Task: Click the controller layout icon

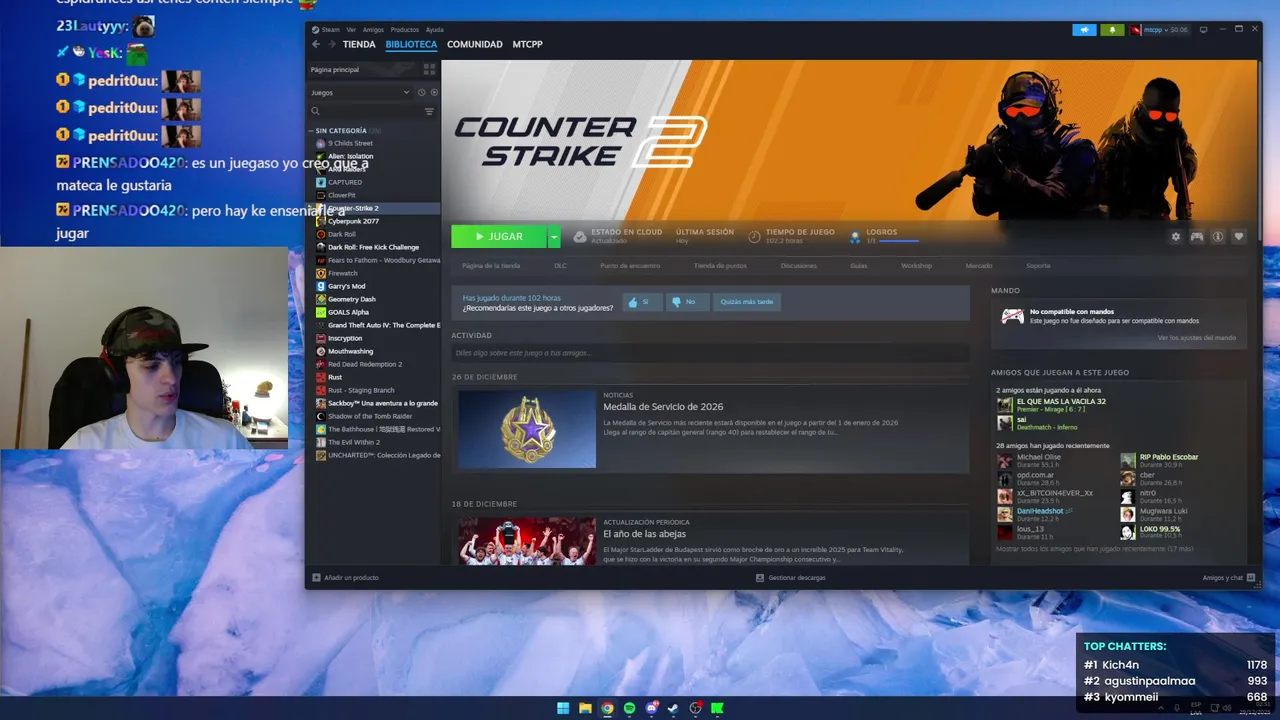Action: 1196,237
